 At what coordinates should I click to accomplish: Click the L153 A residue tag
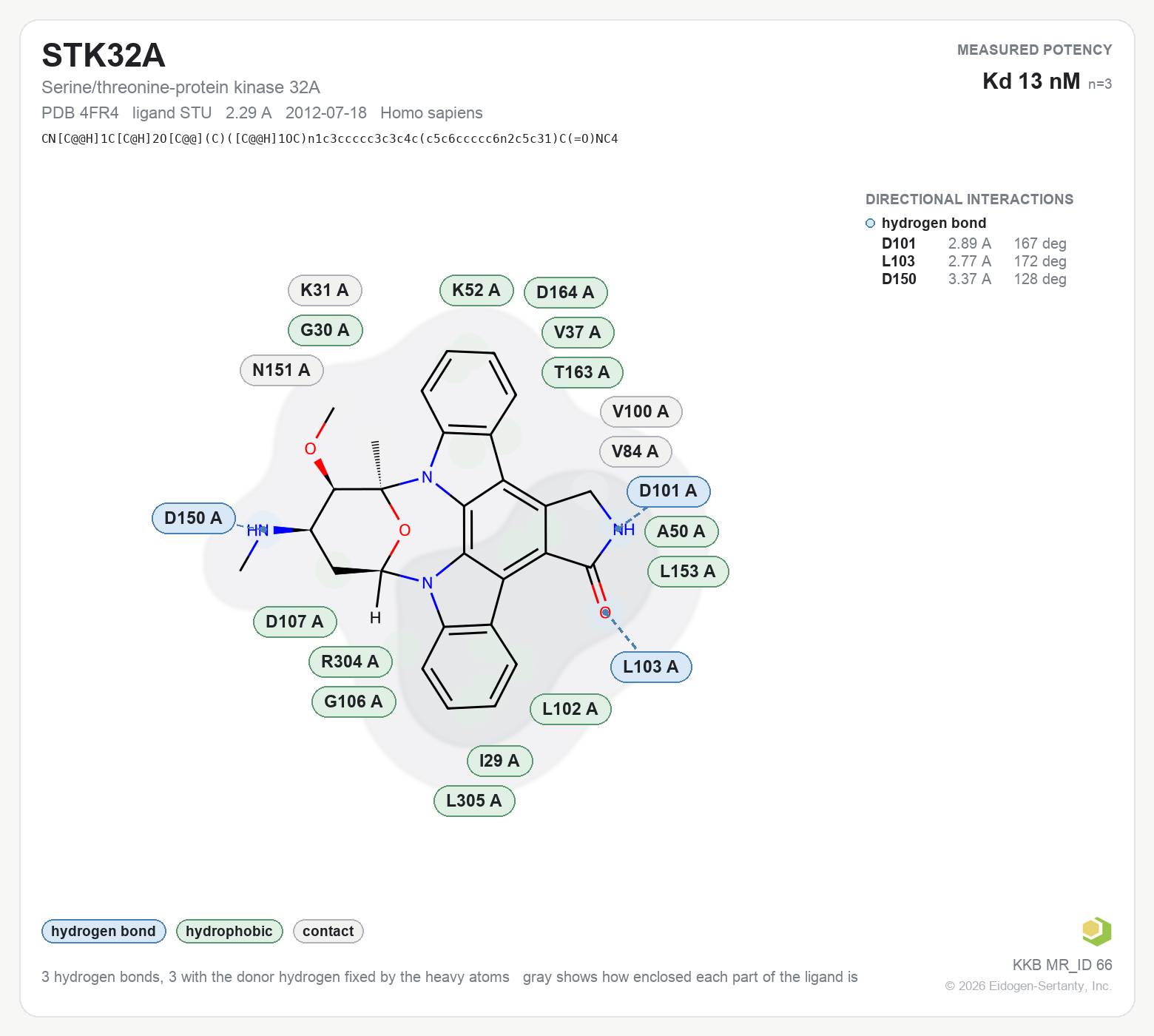coord(688,571)
